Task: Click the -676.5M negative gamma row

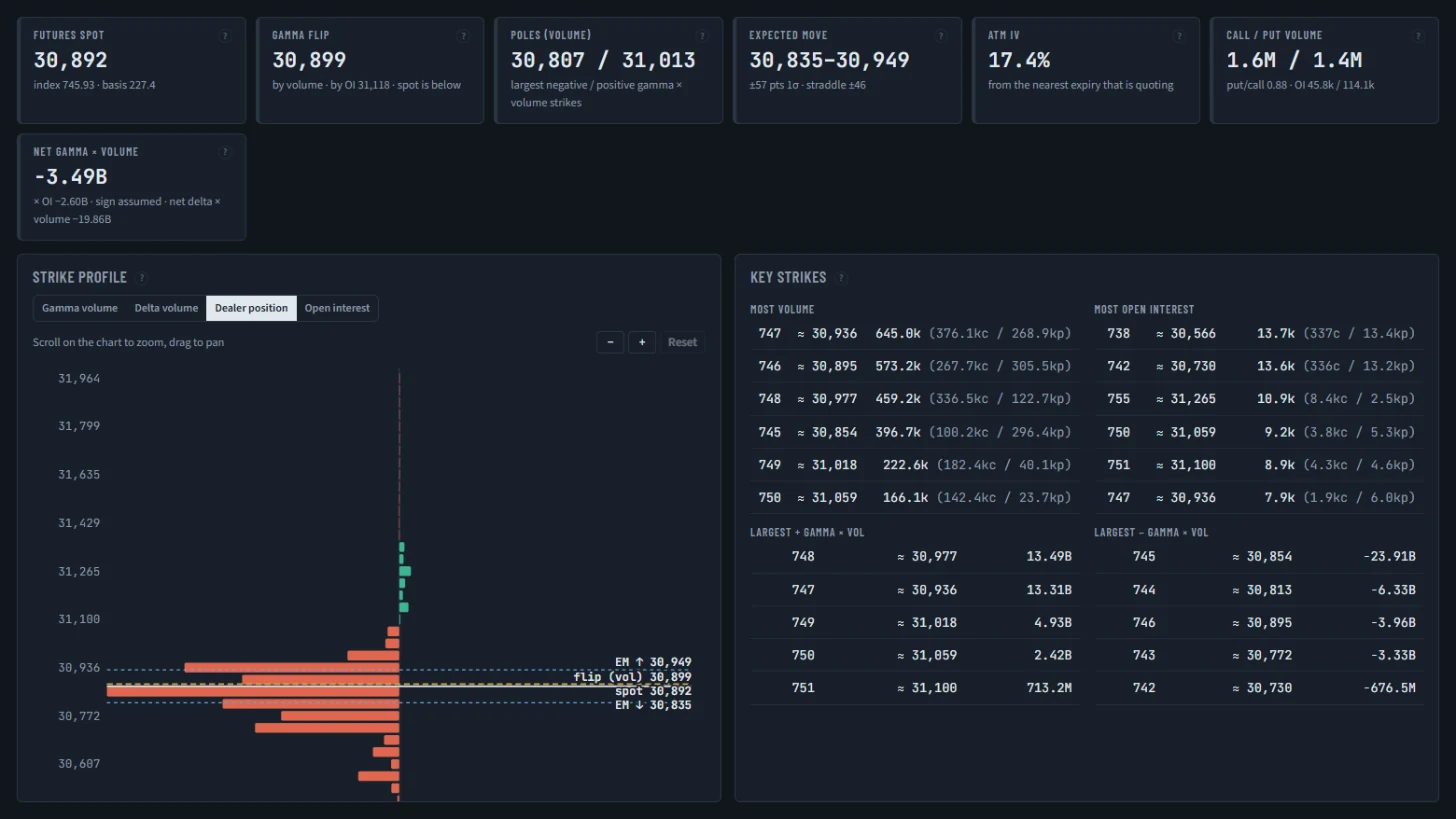Action: pos(1259,688)
